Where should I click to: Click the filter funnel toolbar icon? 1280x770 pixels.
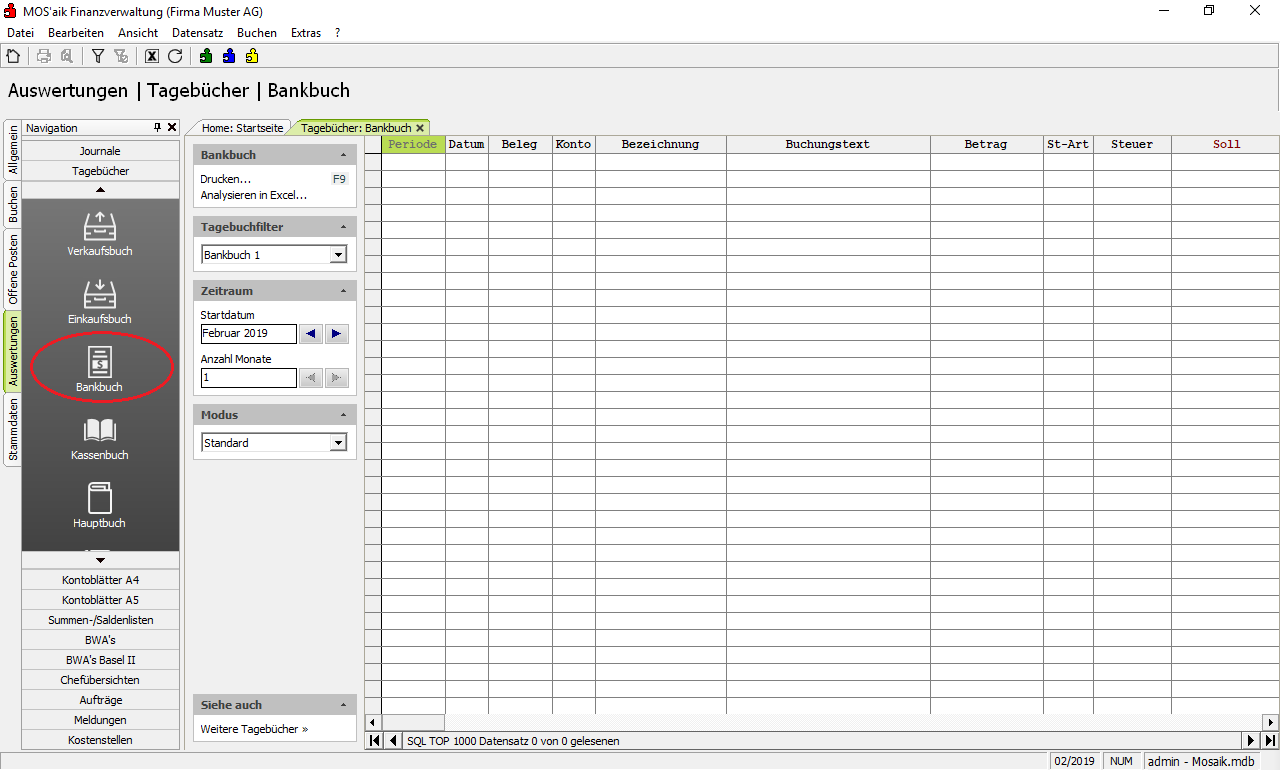pos(98,57)
